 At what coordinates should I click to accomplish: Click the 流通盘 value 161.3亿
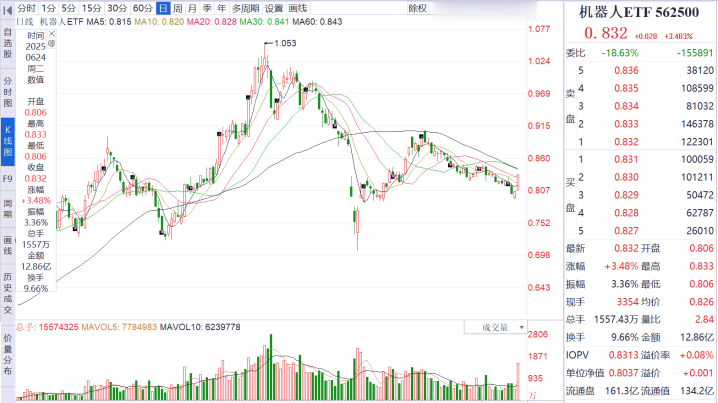click(x=621, y=391)
